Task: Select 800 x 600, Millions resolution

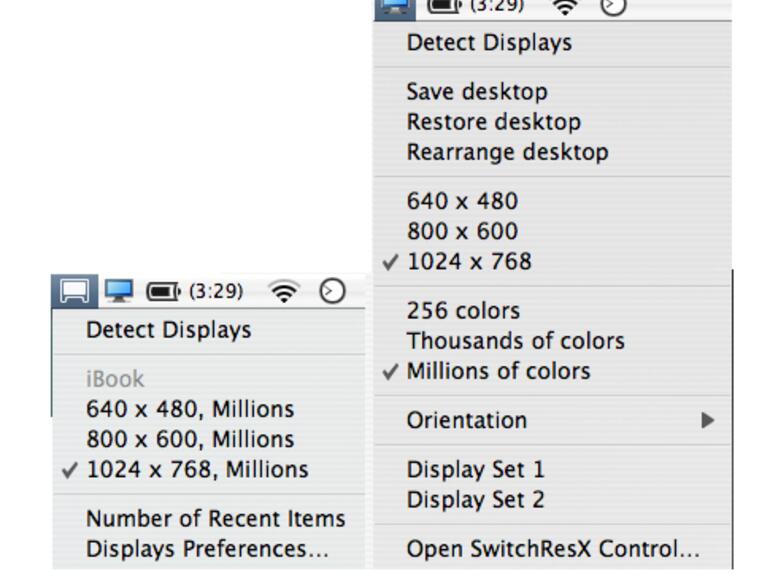Action: point(190,439)
